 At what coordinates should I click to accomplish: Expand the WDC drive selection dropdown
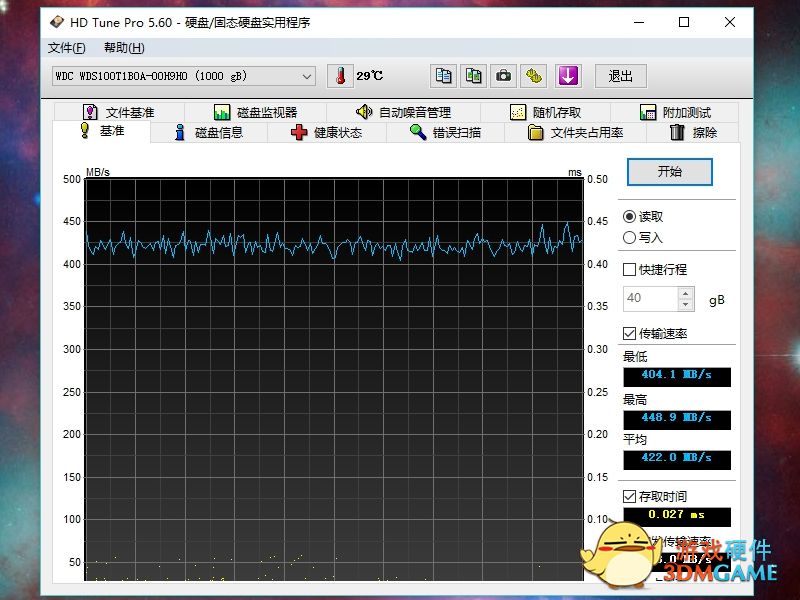click(x=306, y=76)
